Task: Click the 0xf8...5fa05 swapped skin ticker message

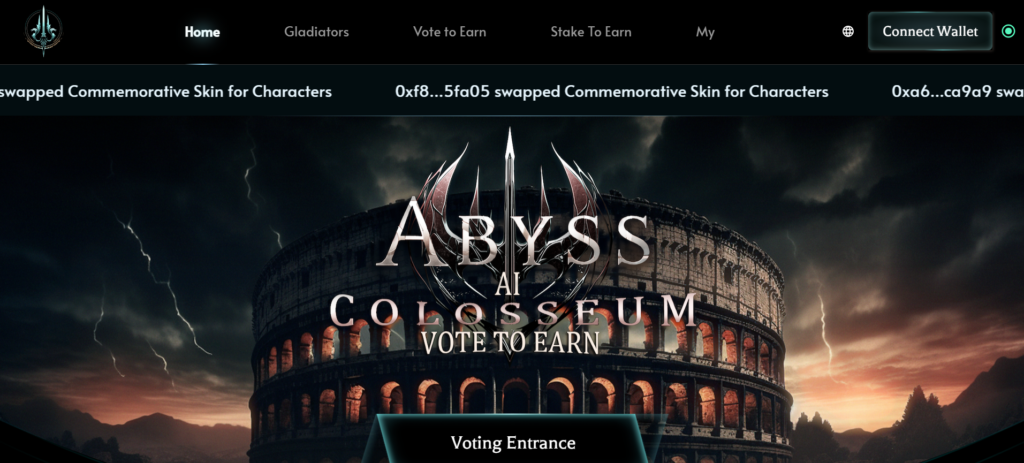Action: pyautogui.click(x=612, y=91)
